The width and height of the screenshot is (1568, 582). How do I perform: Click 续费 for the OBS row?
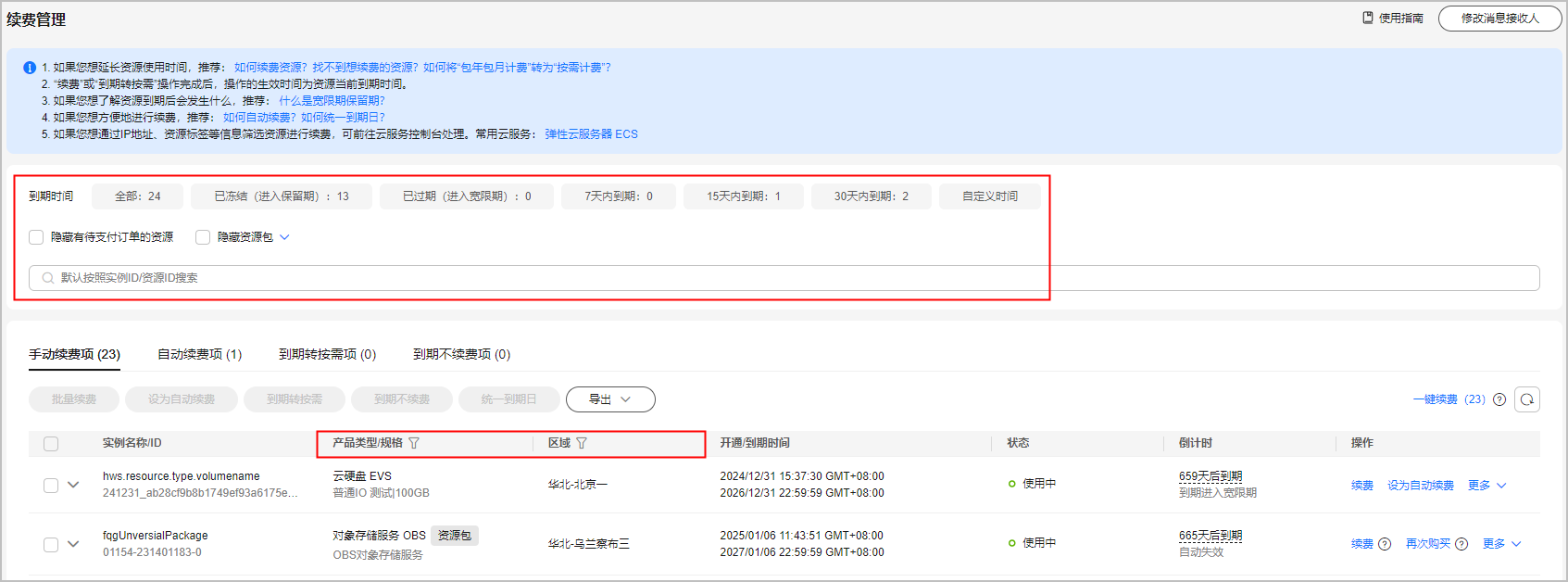point(1361,544)
